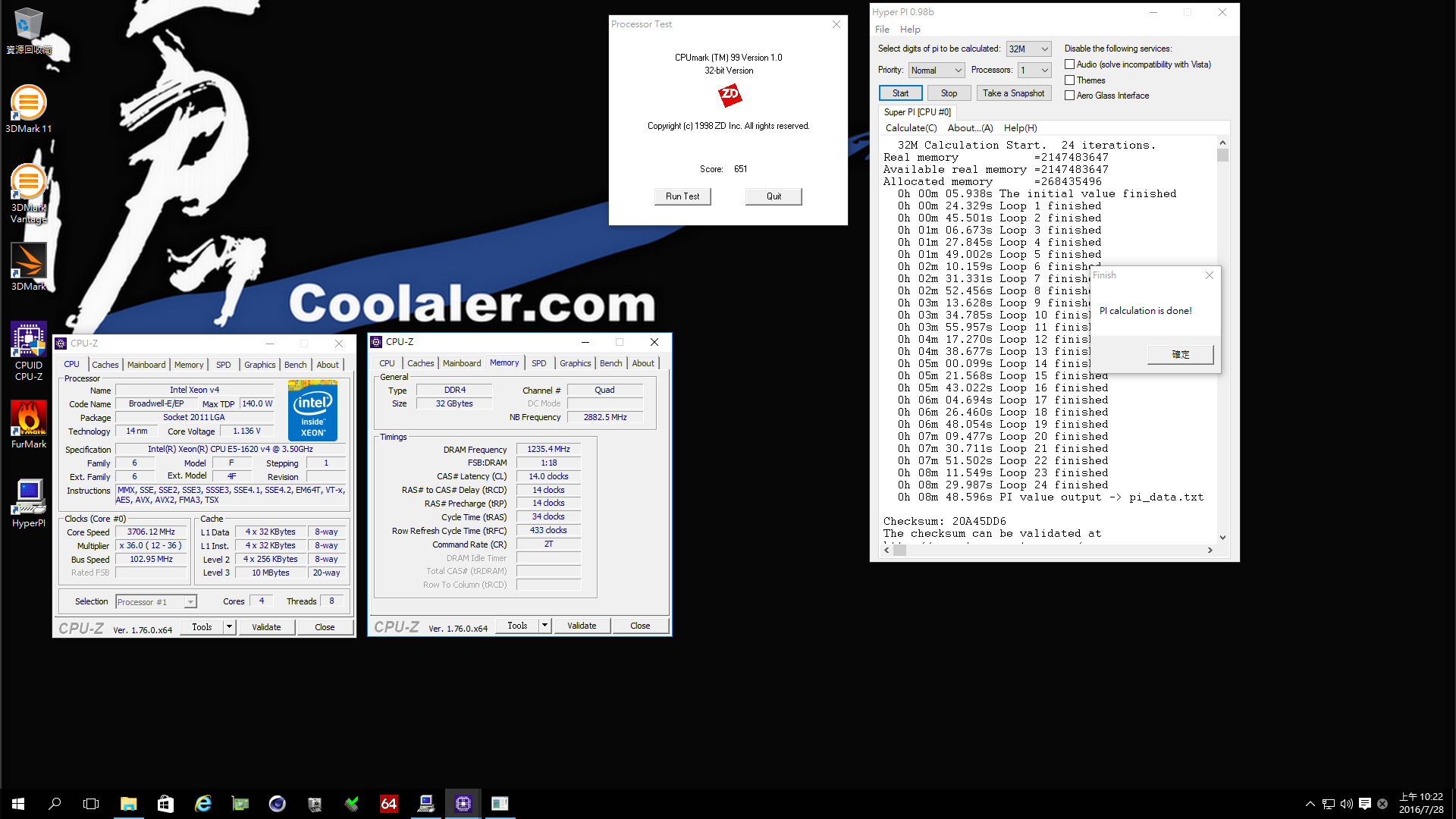Open the Windows Start menu

pyautogui.click(x=18, y=804)
